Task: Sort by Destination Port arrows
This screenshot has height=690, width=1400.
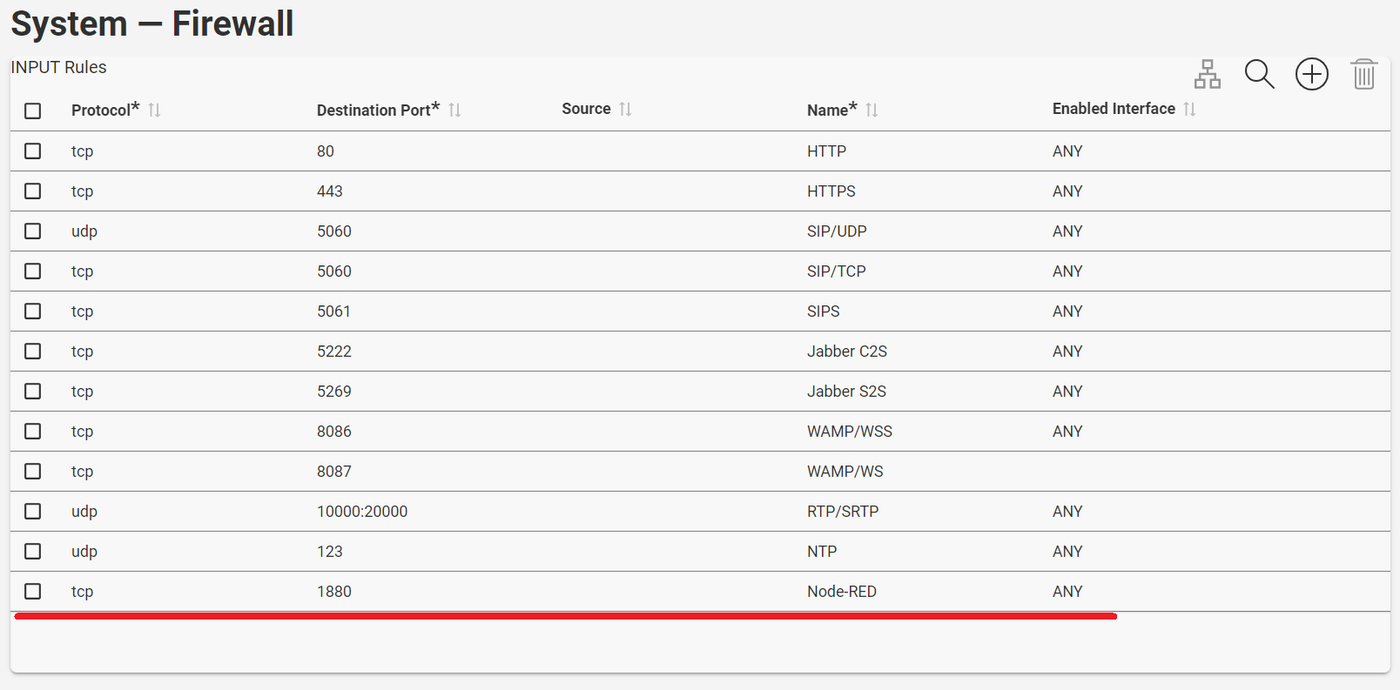Action: pos(454,110)
